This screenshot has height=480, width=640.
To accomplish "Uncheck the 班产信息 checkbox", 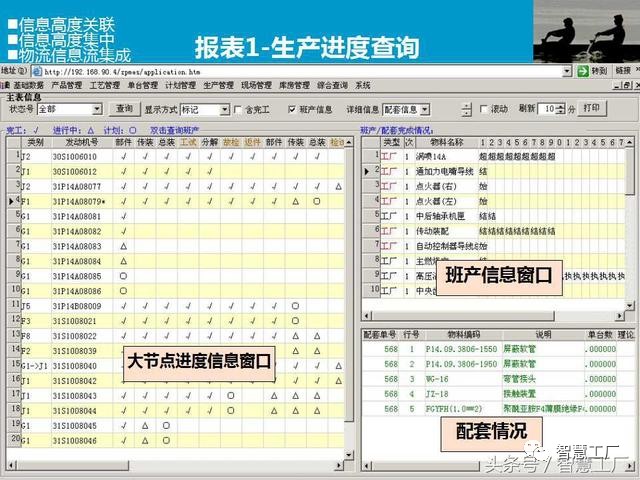I will [292, 109].
